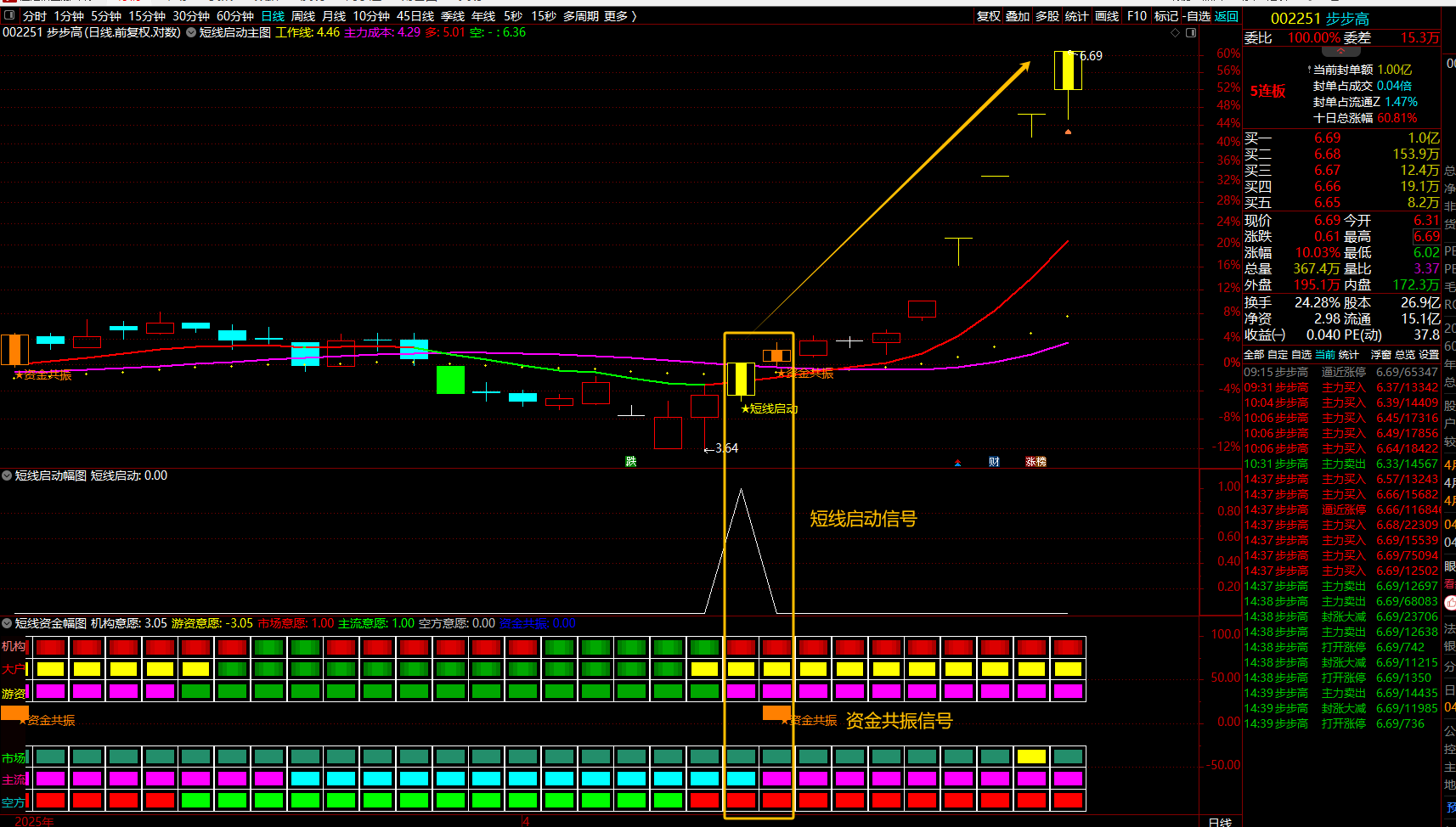Switch chart to 月线 monthly
Viewport: 1456px width, 827px height.
click(x=334, y=16)
